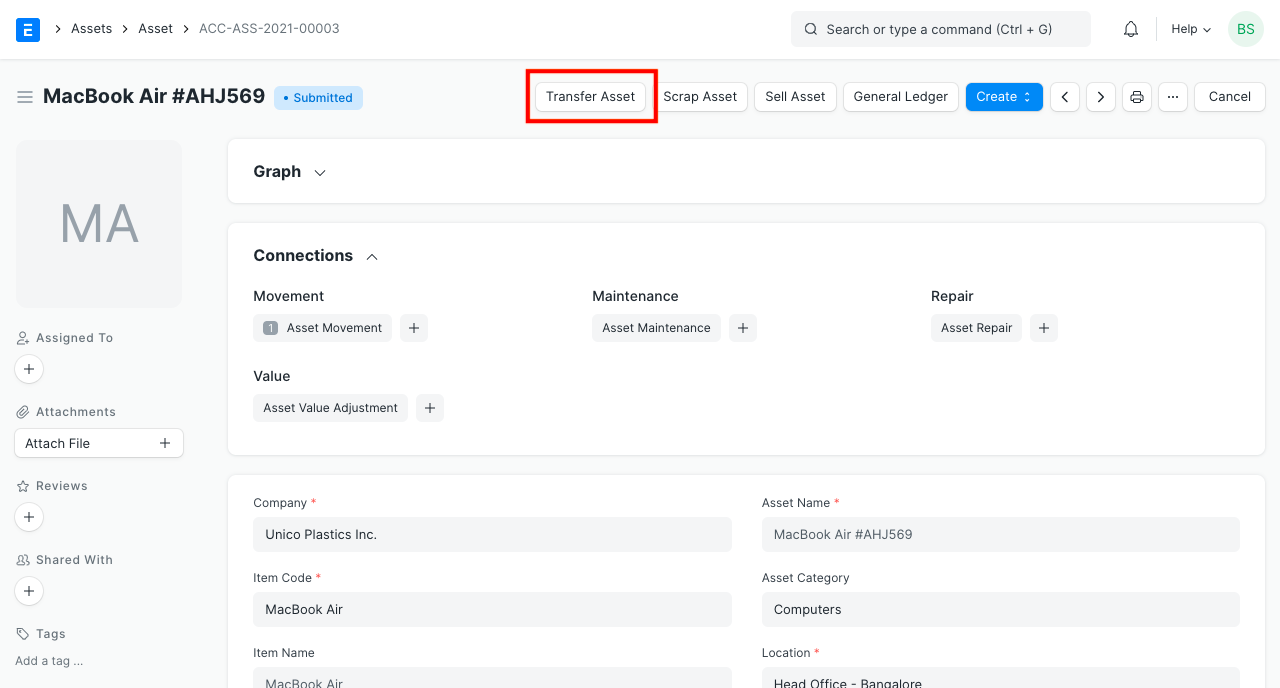Open notifications bell

coord(1130,28)
